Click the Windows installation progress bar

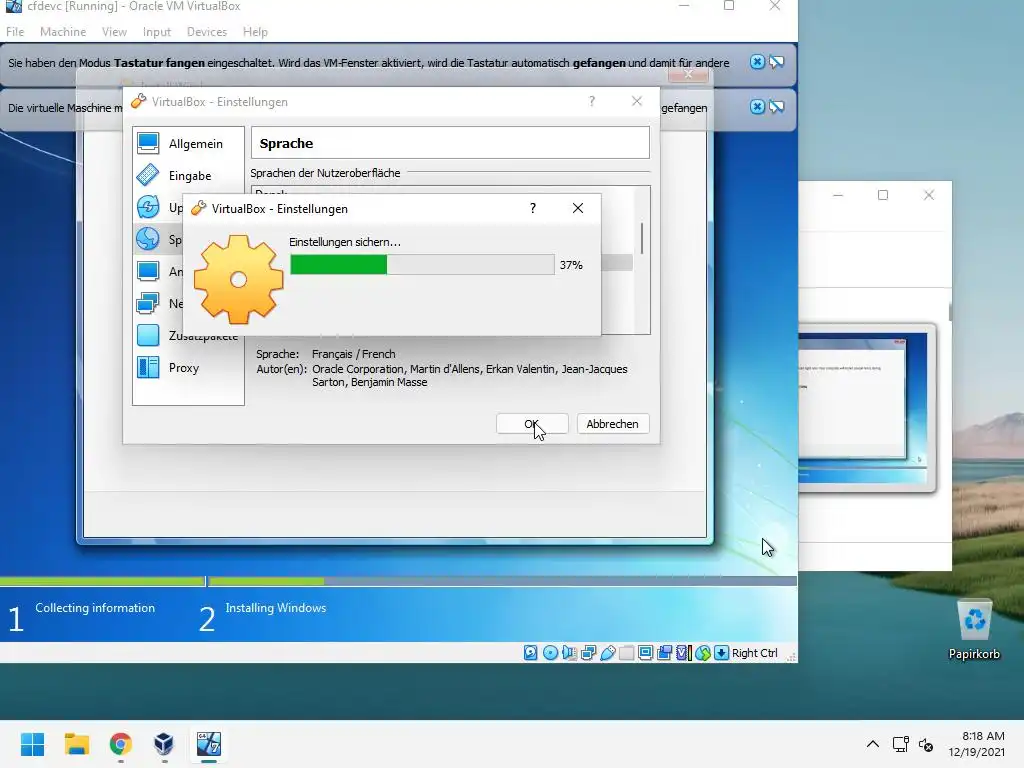[x=398, y=581]
